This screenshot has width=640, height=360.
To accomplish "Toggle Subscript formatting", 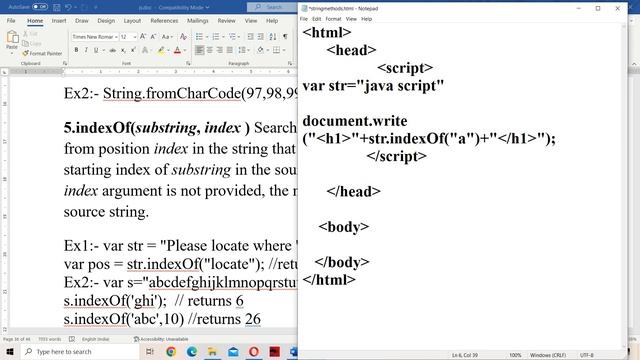I will (123, 50).
